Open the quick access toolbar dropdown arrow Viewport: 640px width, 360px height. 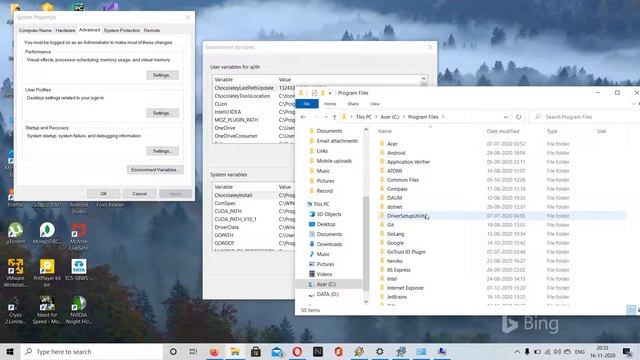[330, 93]
